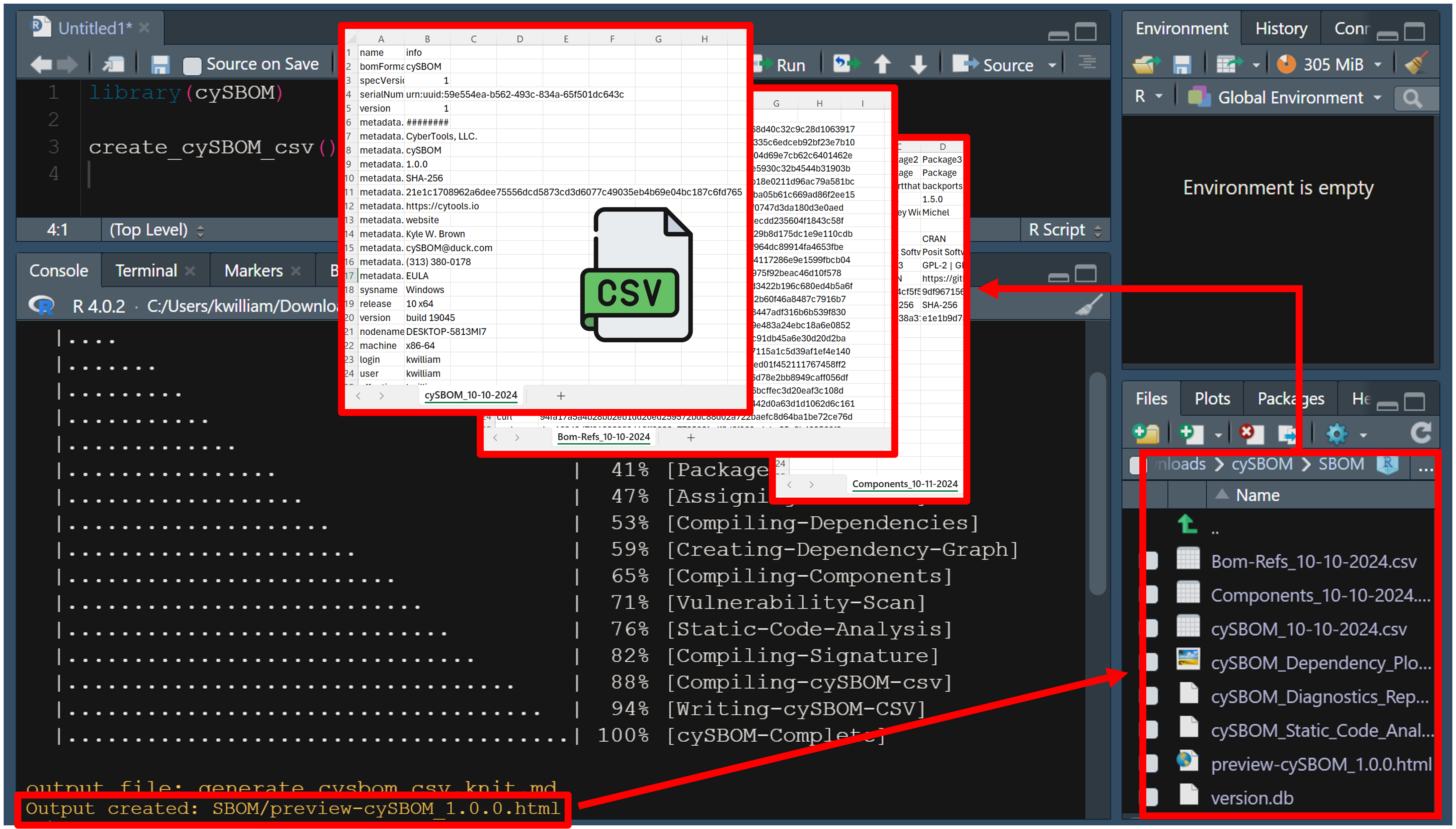Close the Untitled1 editor tab
The height and width of the screenshot is (829, 1456).
(144, 27)
